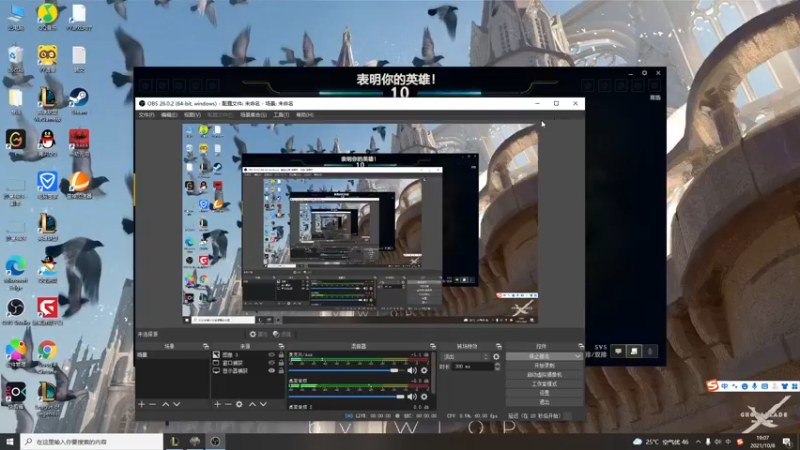
Task: Move scene up with arrow
Action: (166, 404)
